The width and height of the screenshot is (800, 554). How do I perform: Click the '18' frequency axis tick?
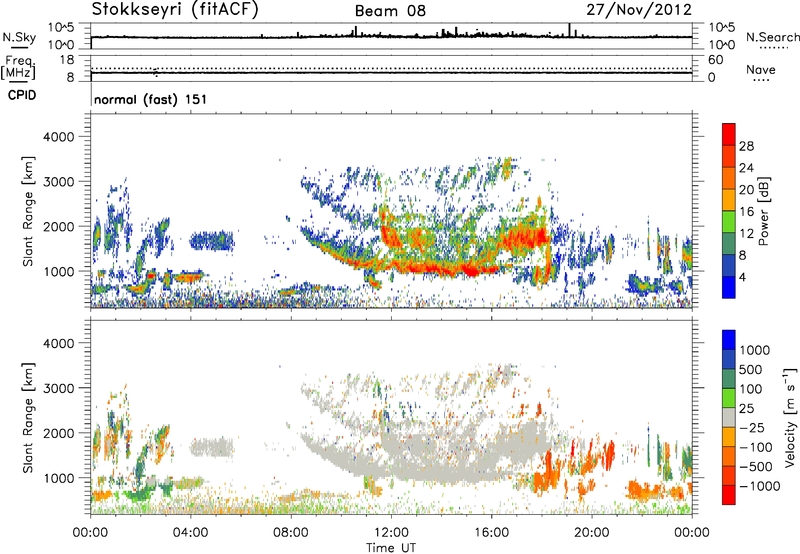(x=67, y=60)
